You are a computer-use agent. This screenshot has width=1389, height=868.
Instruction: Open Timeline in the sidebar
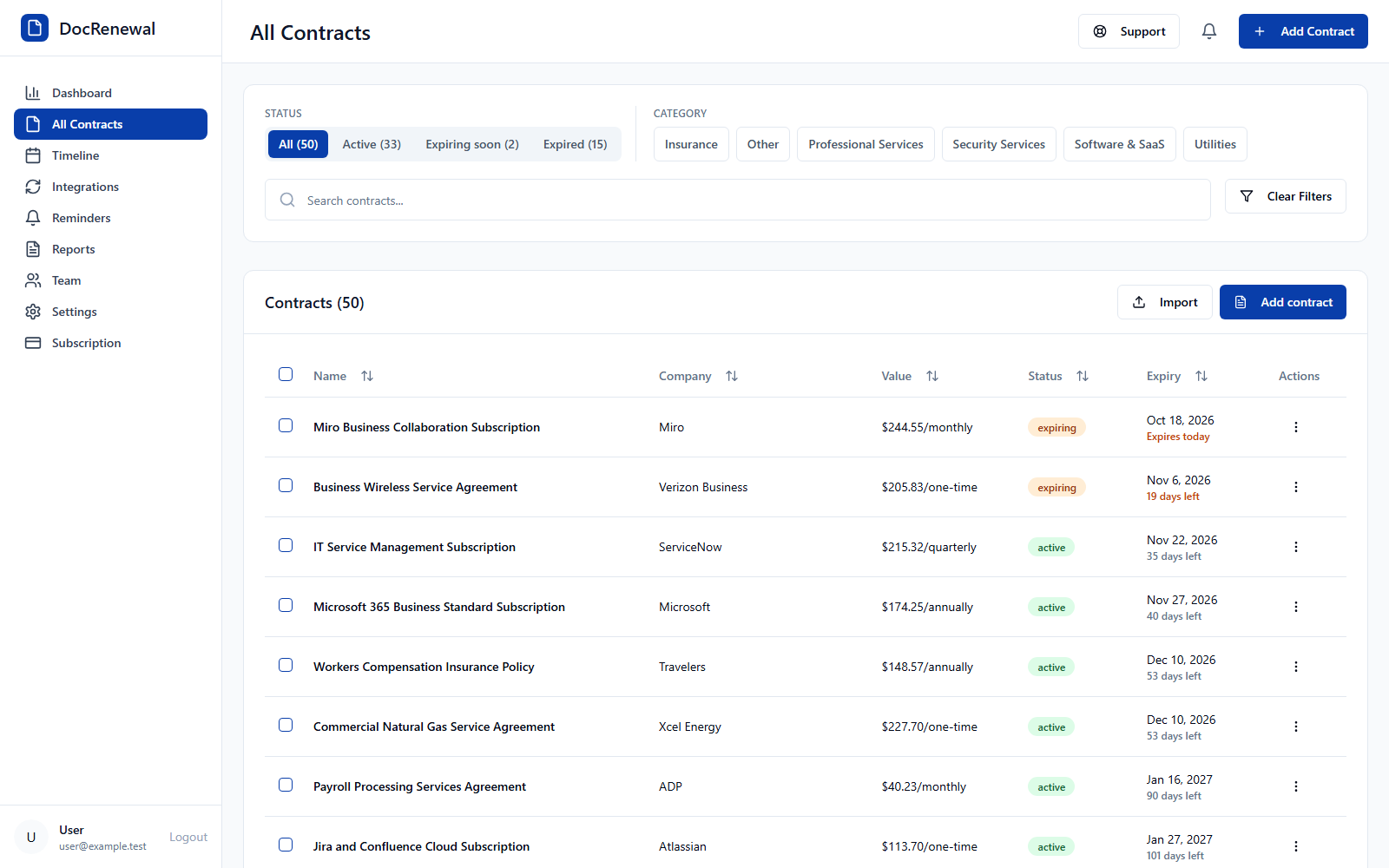tap(110, 155)
